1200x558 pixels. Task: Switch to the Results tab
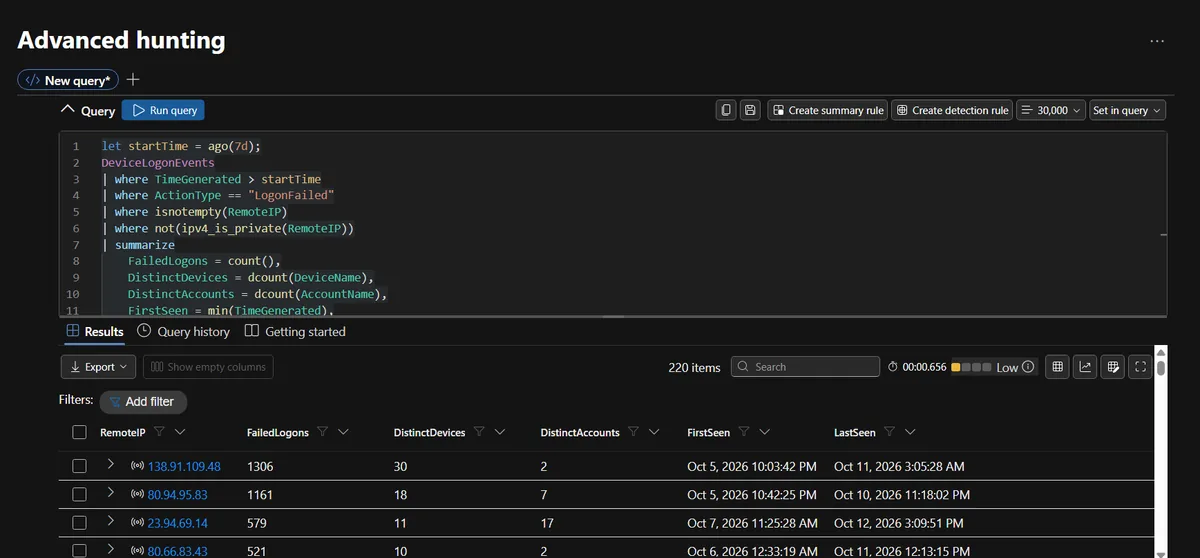click(95, 331)
